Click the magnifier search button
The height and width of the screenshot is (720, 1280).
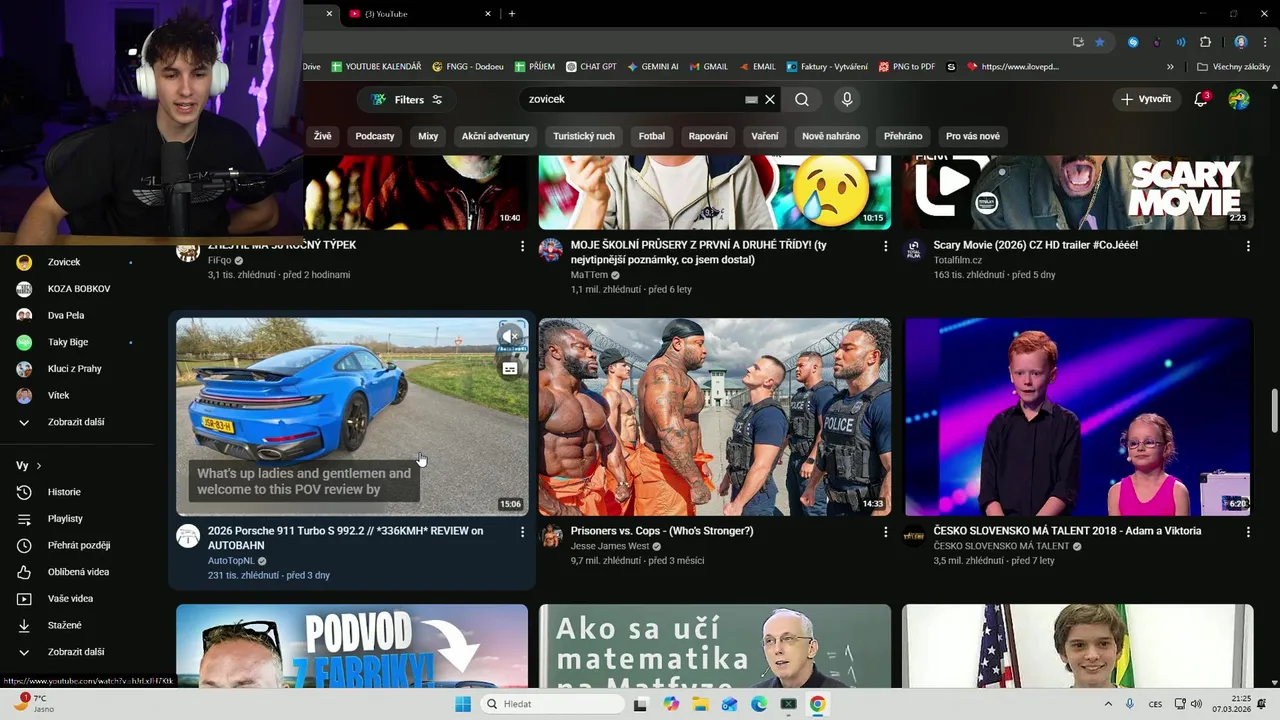(802, 100)
